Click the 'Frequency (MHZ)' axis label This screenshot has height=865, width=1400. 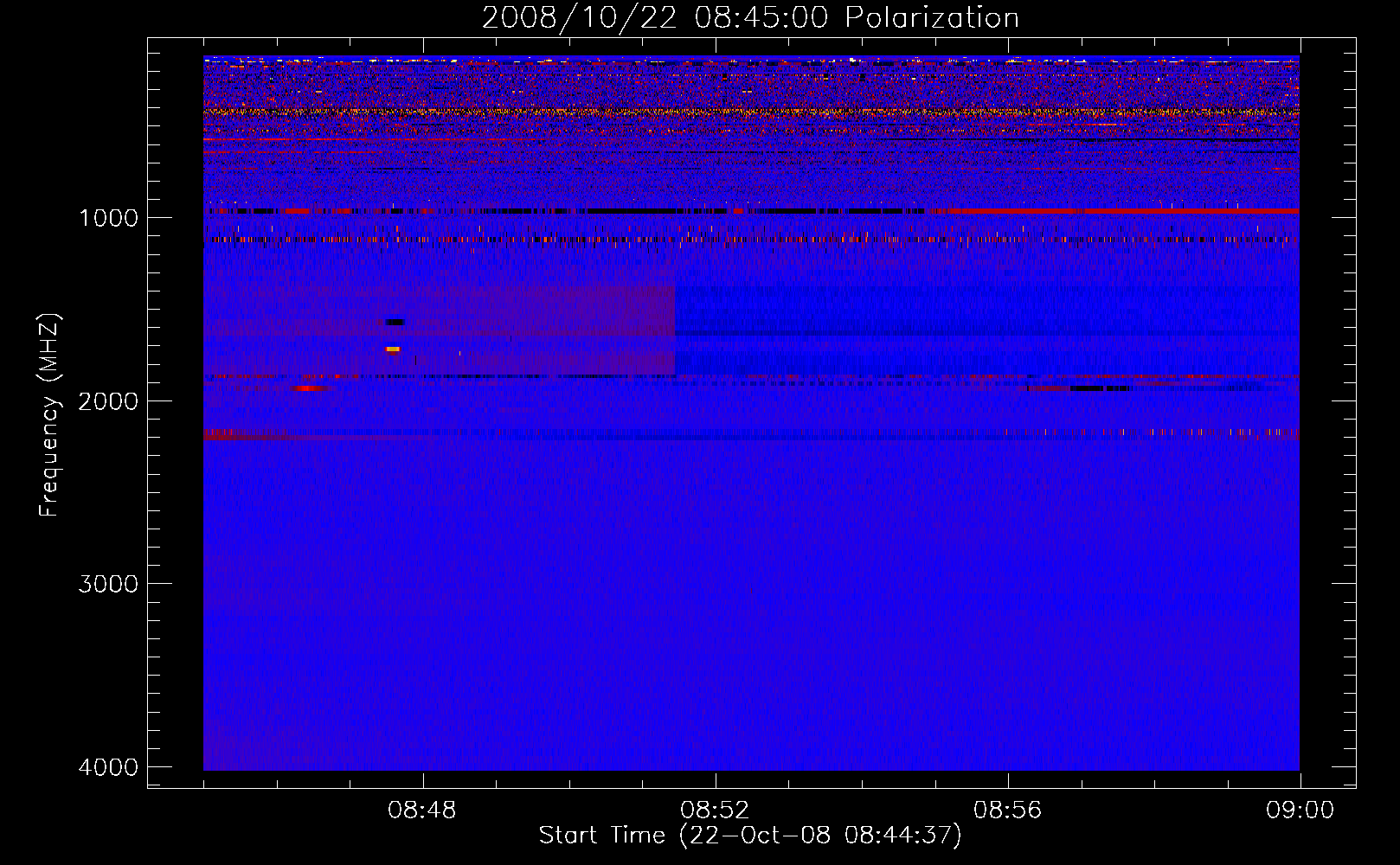click(50, 415)
